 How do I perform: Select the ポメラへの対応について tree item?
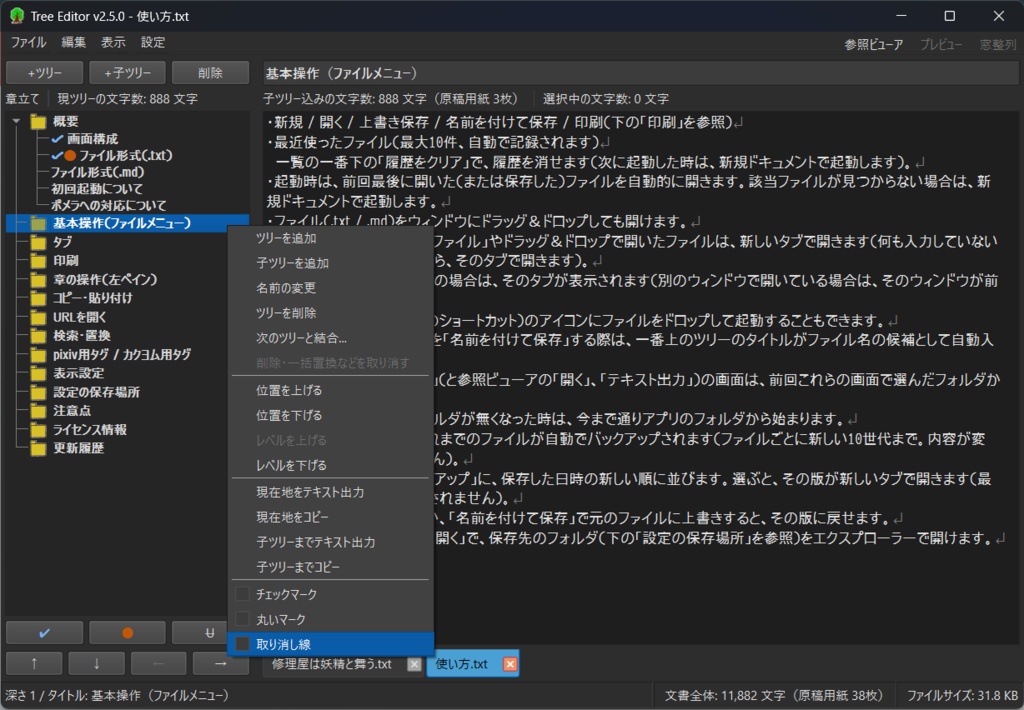108,205
